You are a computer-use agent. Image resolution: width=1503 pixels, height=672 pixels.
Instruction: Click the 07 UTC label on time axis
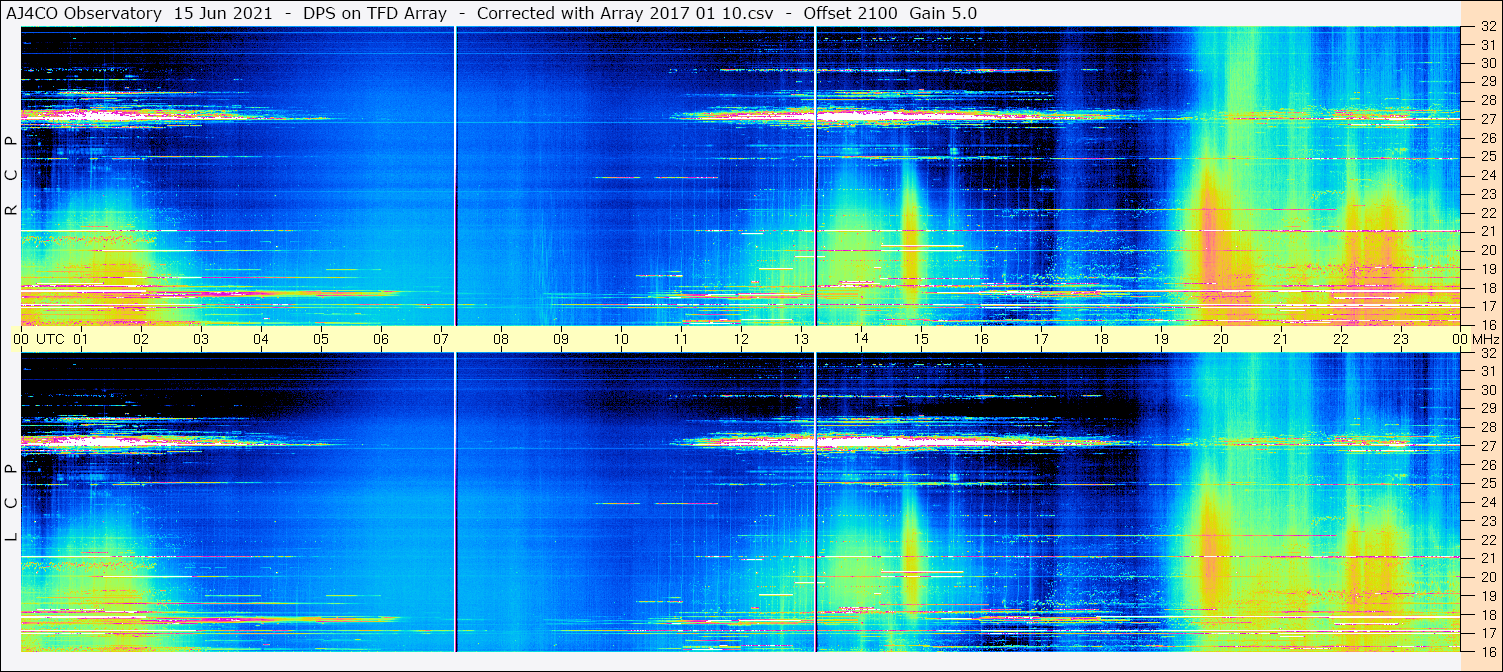pyautogui.click(x=441, y=339)
